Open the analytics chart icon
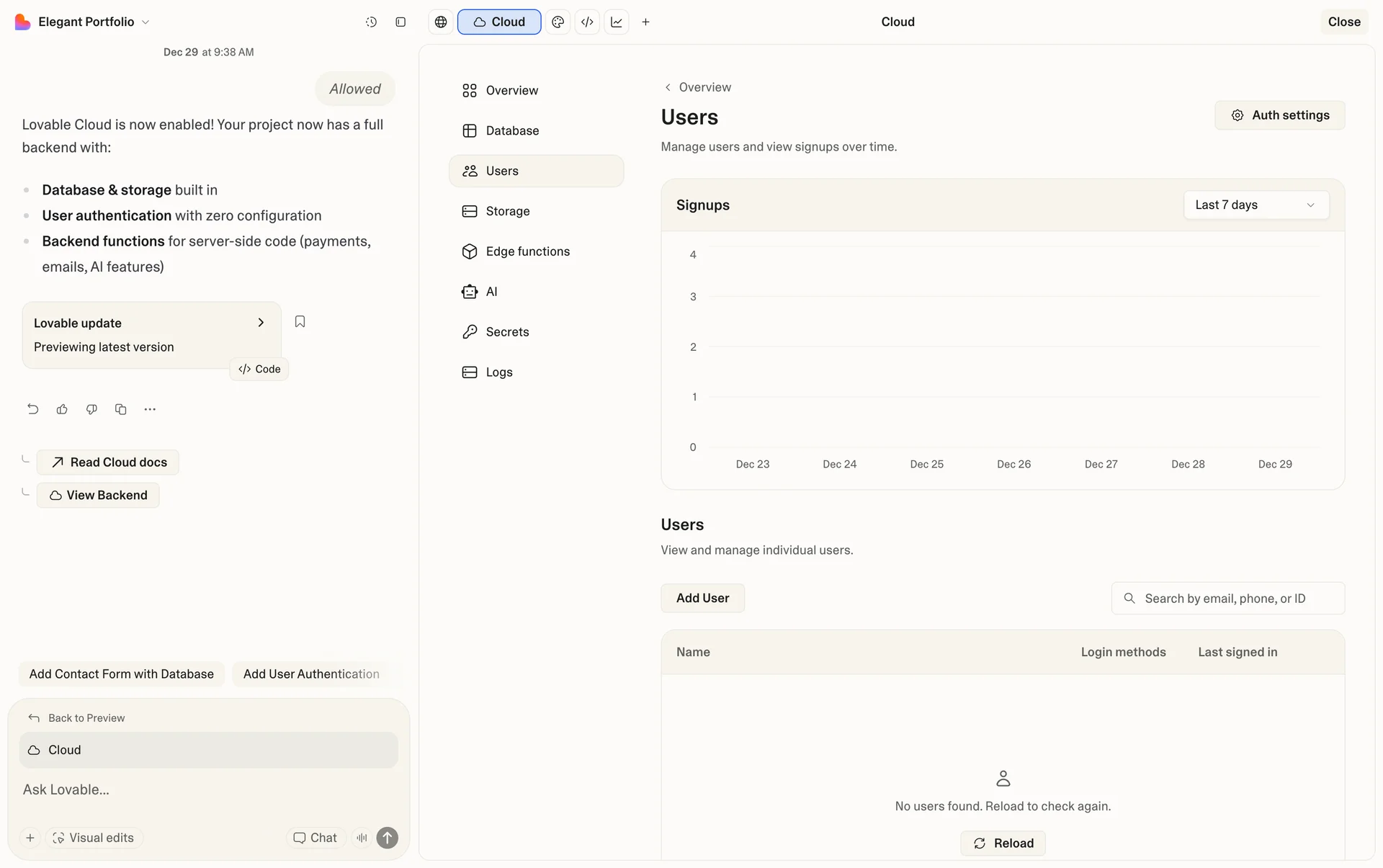The width and height of the screenshot is (1383, 868). [617, 22]
